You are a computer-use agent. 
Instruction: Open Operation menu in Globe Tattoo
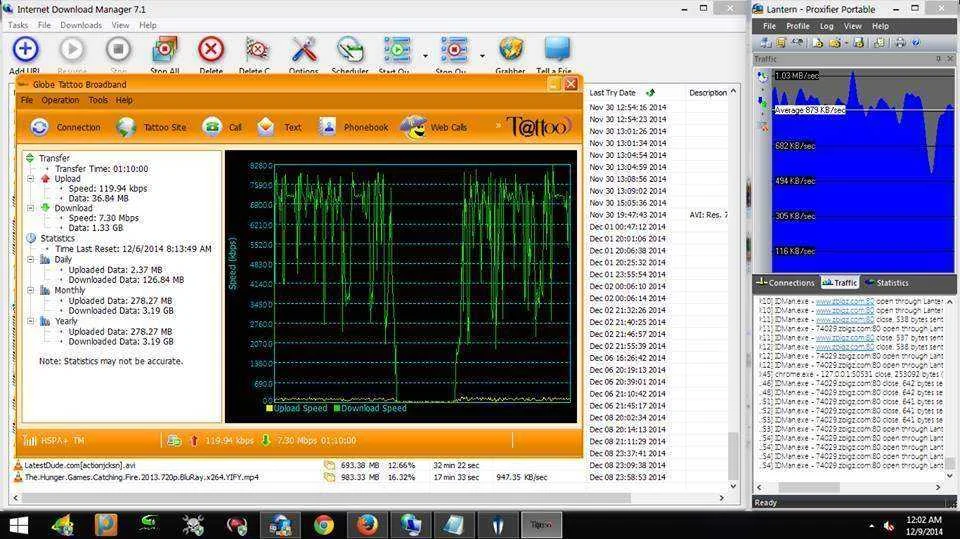click(60, 100)
